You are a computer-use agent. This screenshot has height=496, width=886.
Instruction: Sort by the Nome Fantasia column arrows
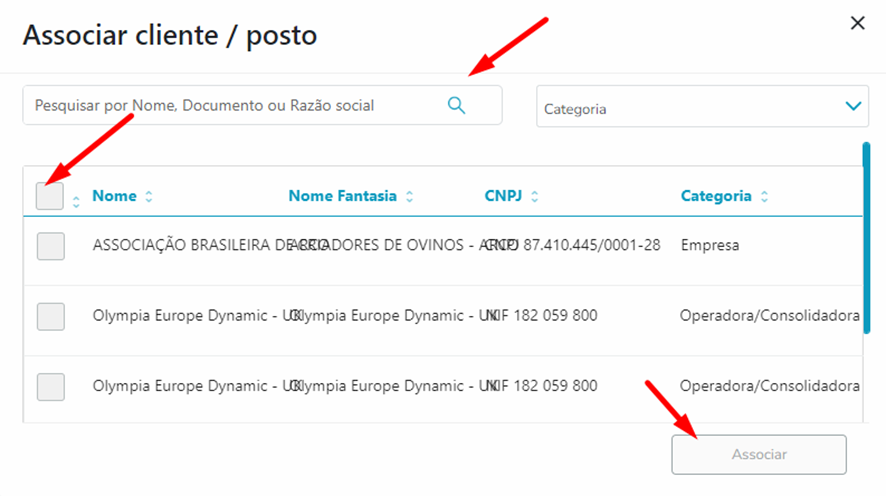coord(410,197)
